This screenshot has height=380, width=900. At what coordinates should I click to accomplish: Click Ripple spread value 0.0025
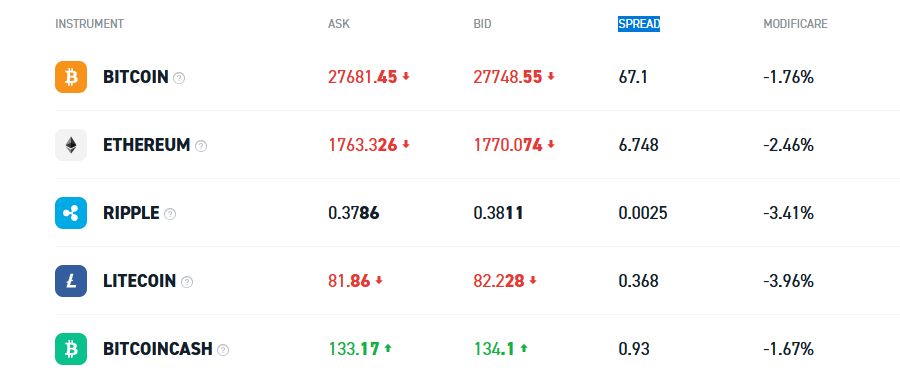643,213
